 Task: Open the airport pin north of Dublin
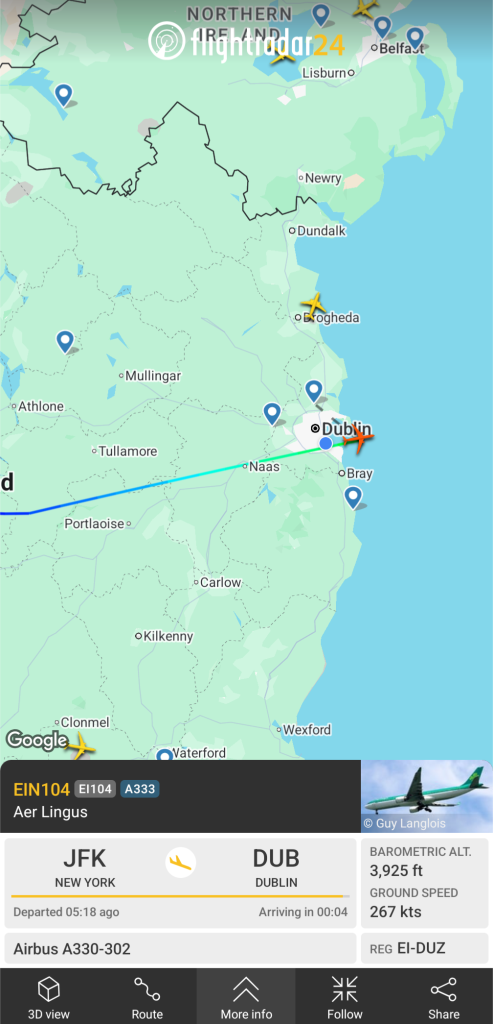point(314,391)
